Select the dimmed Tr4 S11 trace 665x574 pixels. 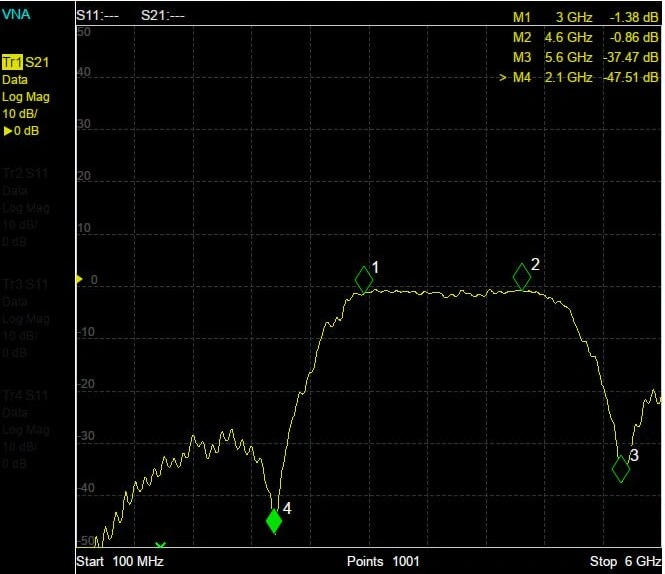click(25, 395)
